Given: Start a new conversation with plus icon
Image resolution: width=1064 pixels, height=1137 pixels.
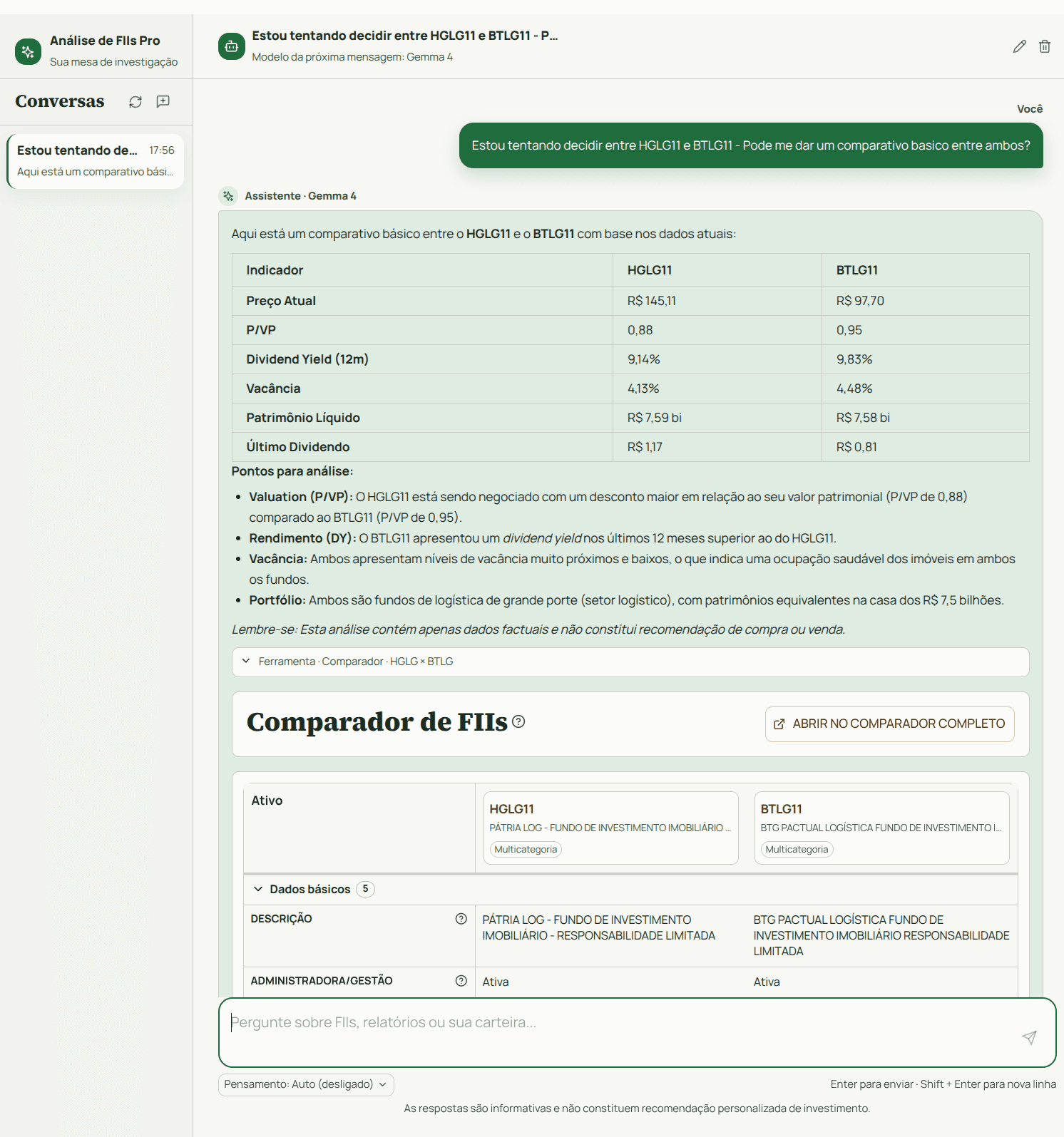Looking at the screenshot, I should [163, 102].
